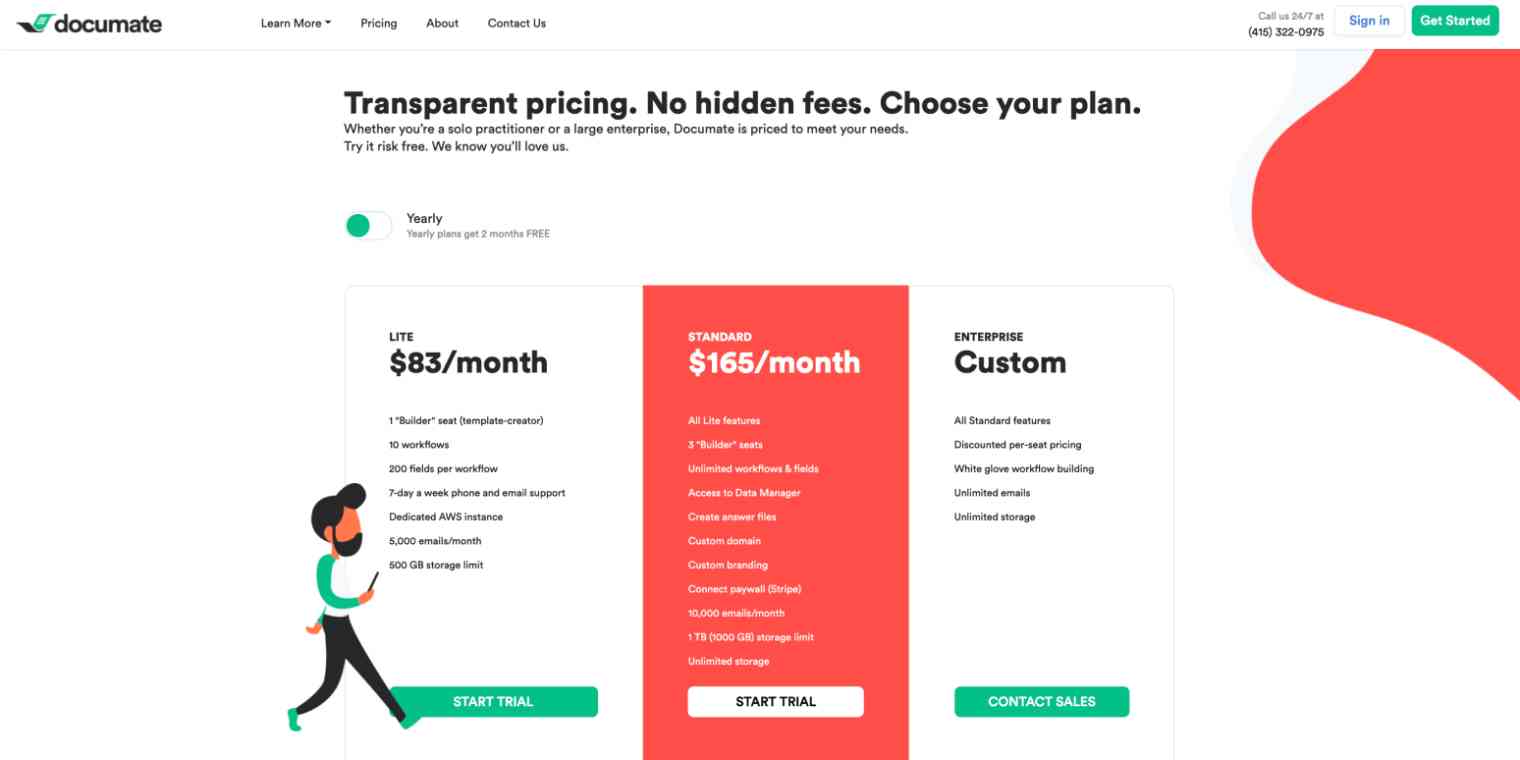
Task: Start trial for the Lite plan
Action: [x=493, y=702]
